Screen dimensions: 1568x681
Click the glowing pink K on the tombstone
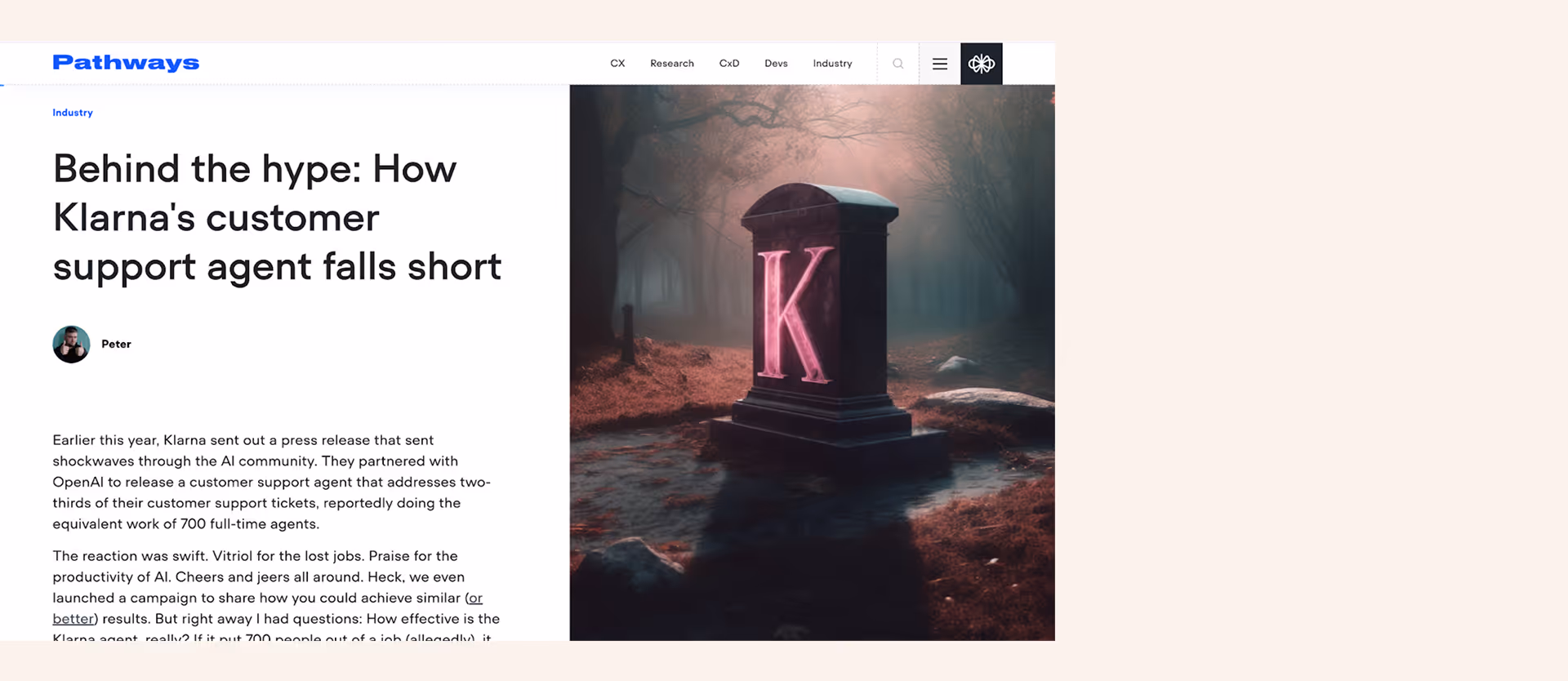[794, 314]
